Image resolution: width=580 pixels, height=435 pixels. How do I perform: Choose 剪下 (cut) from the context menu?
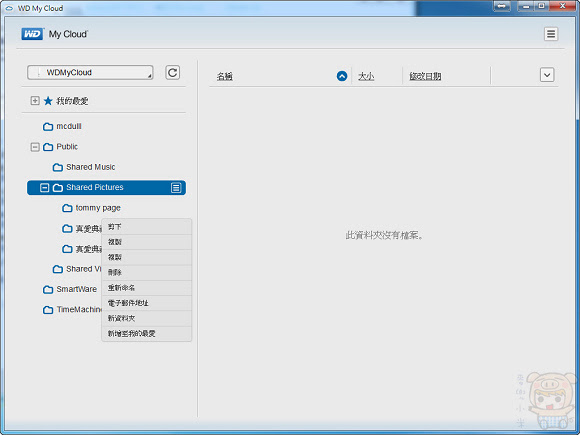tap(146, 226)
